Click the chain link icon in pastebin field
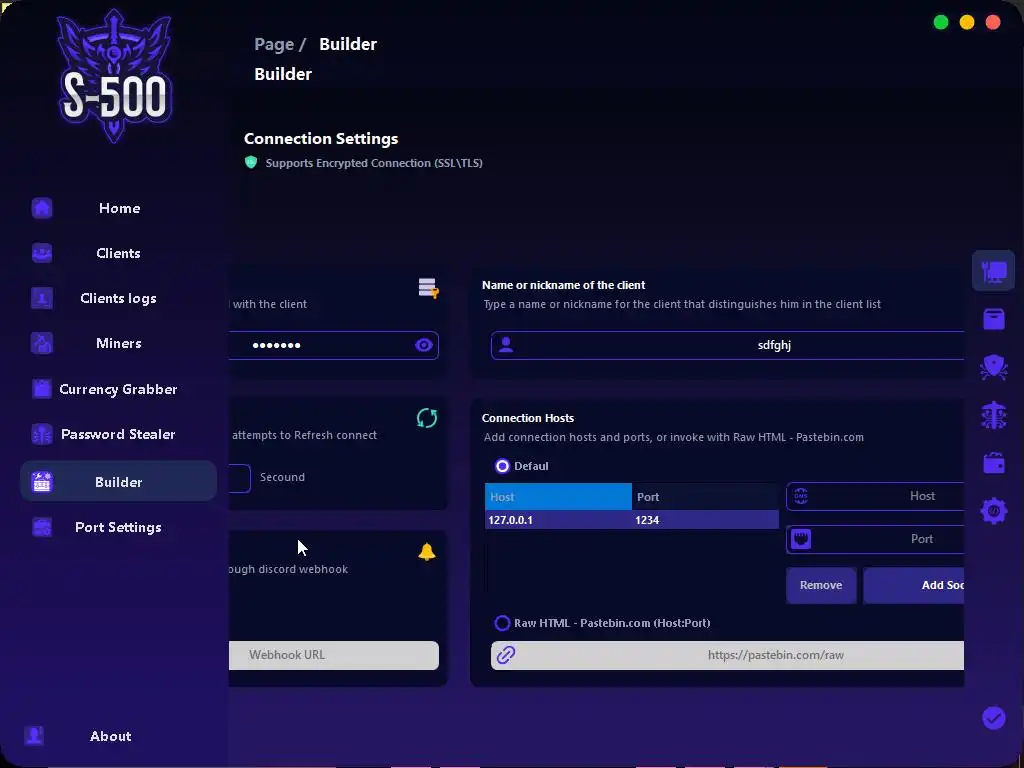 tap(506, 655)
